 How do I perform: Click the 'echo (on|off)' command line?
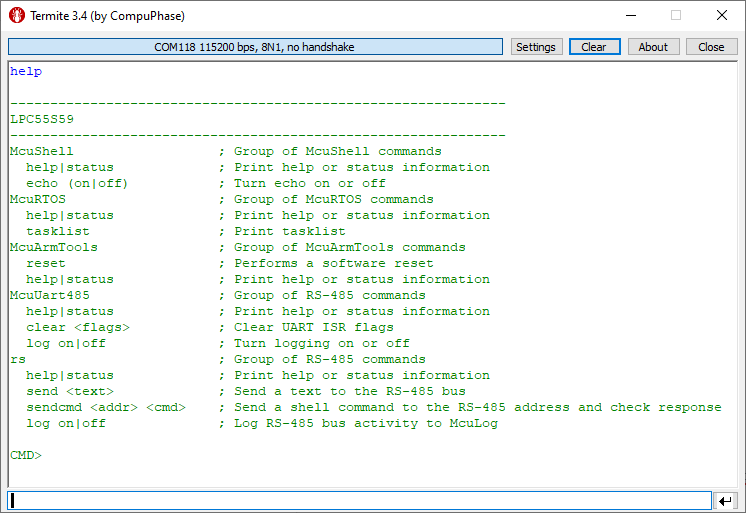coord(77,183)
